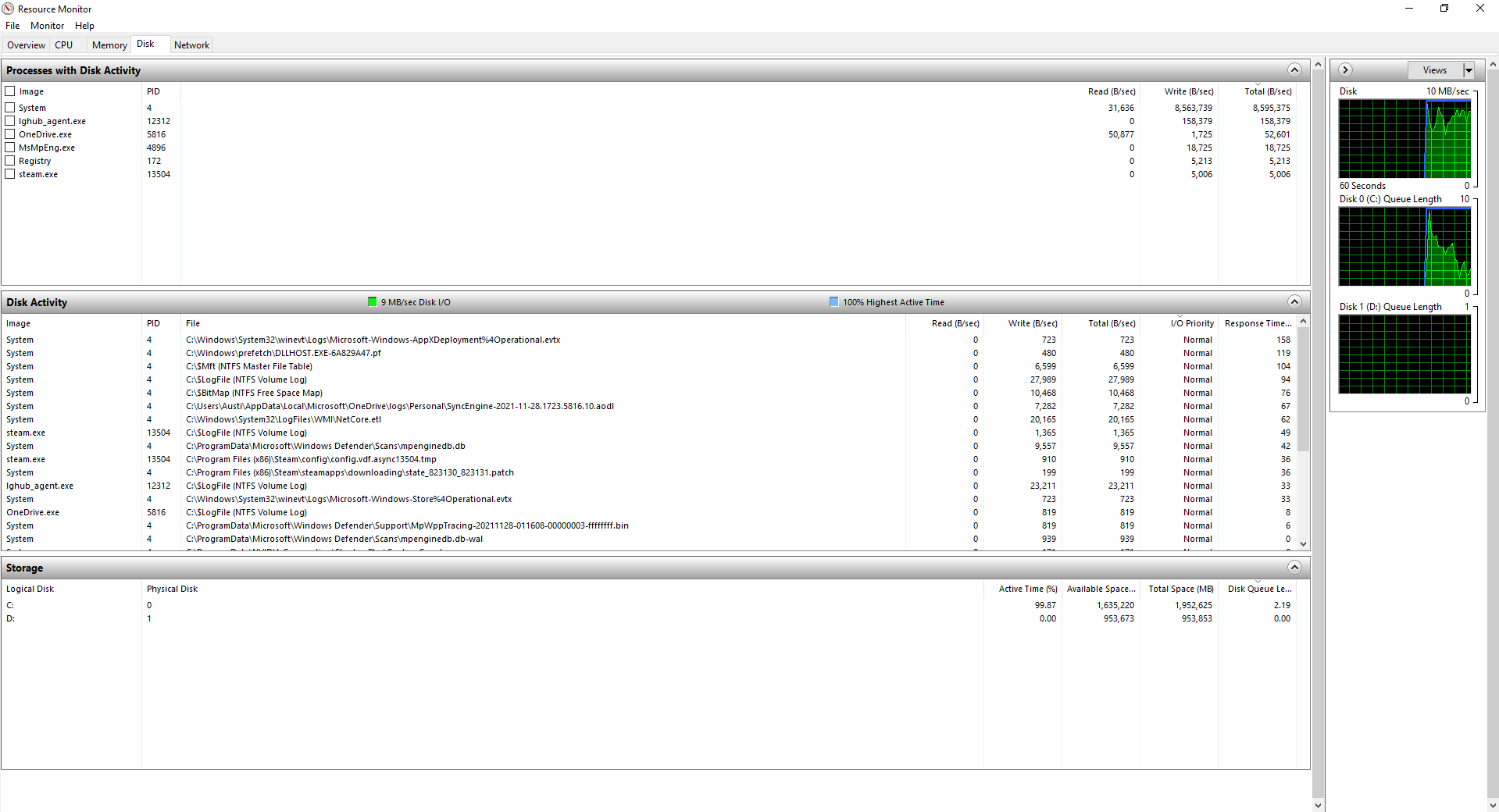Click the Storage section title
This screenshot has width=1499, height=812.
tap(24, 568)
